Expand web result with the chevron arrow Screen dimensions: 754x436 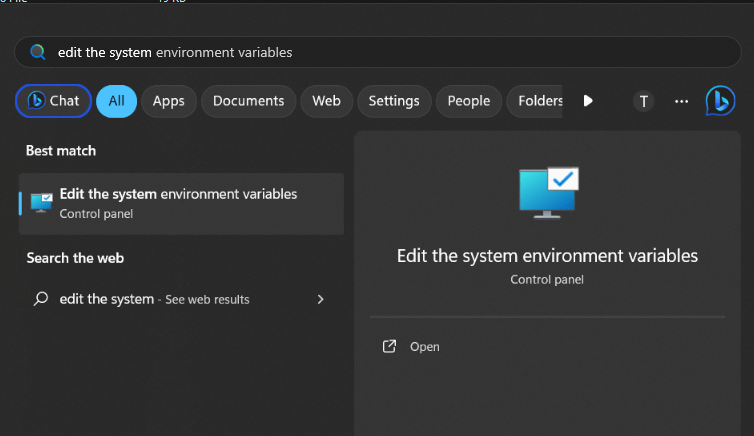pyautogui.click(x=321, y=299)
